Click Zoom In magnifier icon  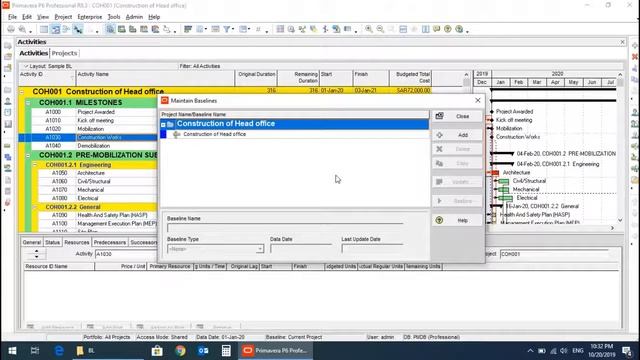[369, 29]
